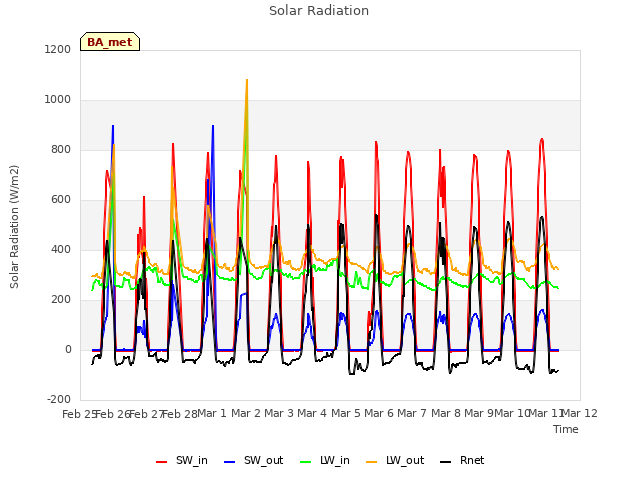Click the orange LW_out spike peak on Mar 2

pos(247,80)
